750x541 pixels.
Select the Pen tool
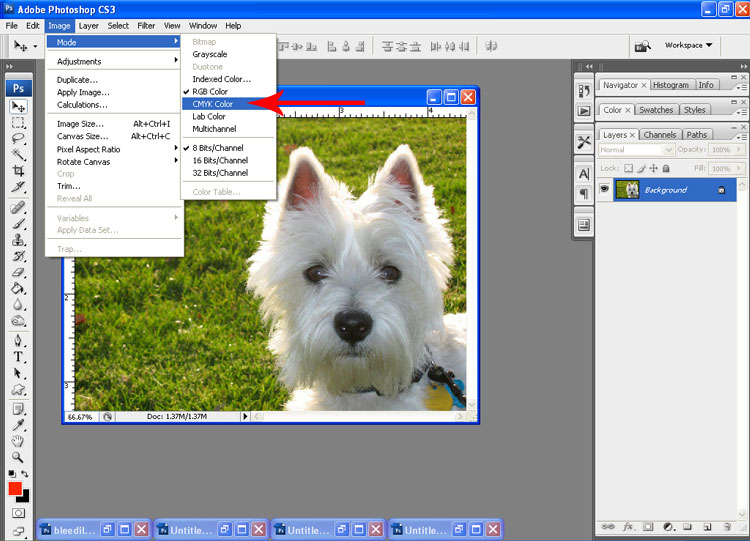18,341
